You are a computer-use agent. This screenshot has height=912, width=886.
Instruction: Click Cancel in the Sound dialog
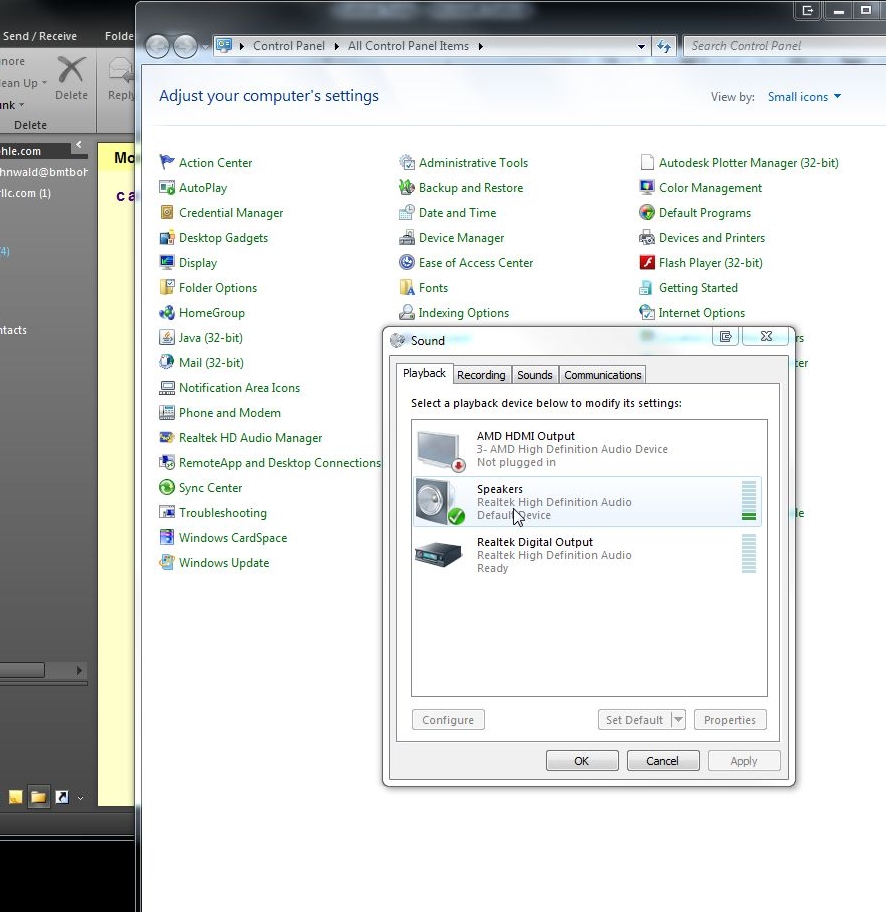coord(663,761)
